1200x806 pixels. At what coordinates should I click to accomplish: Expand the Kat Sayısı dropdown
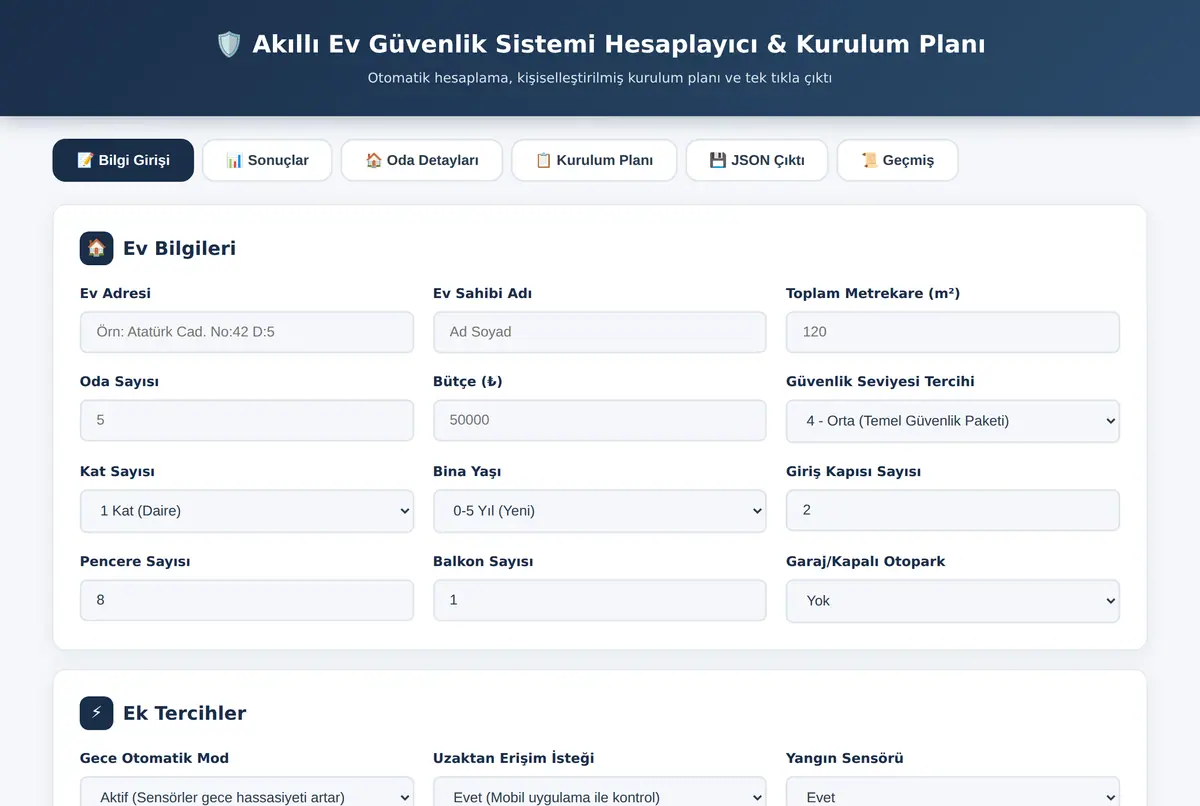tap(247, 511)
